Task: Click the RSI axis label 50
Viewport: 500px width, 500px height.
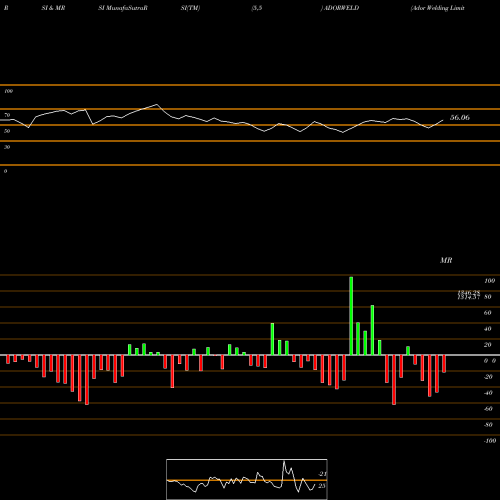Action: tap(7, 131)
